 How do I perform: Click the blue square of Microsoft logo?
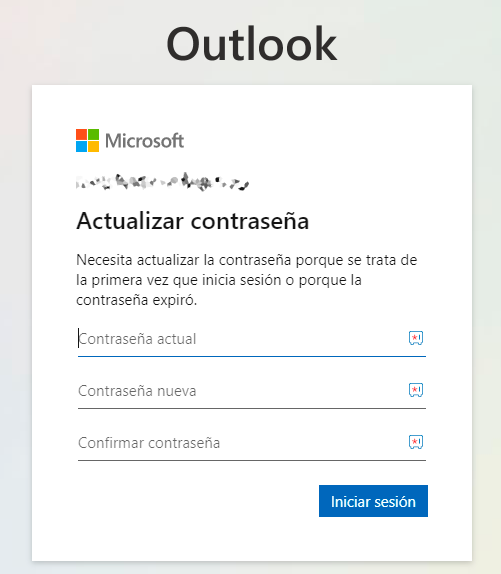point(81,146)
